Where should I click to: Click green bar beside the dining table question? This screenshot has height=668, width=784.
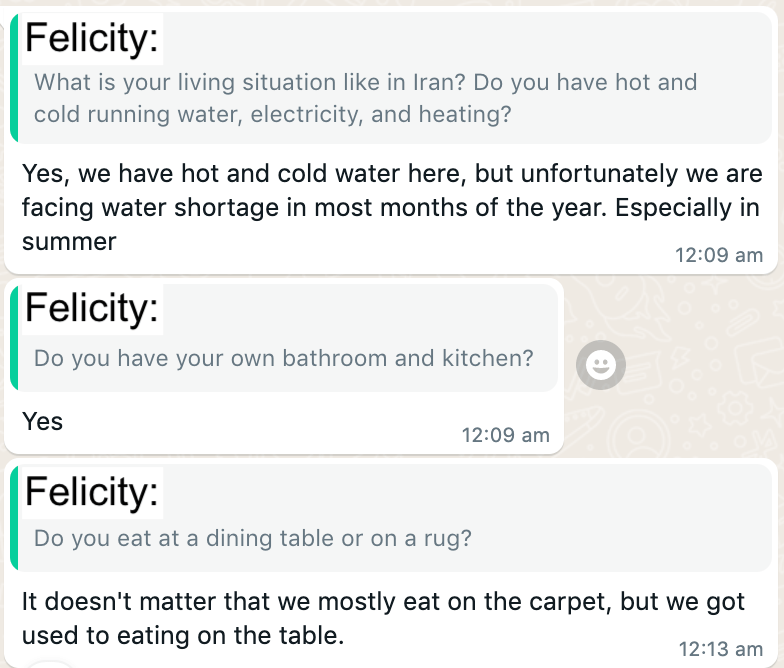13,520
